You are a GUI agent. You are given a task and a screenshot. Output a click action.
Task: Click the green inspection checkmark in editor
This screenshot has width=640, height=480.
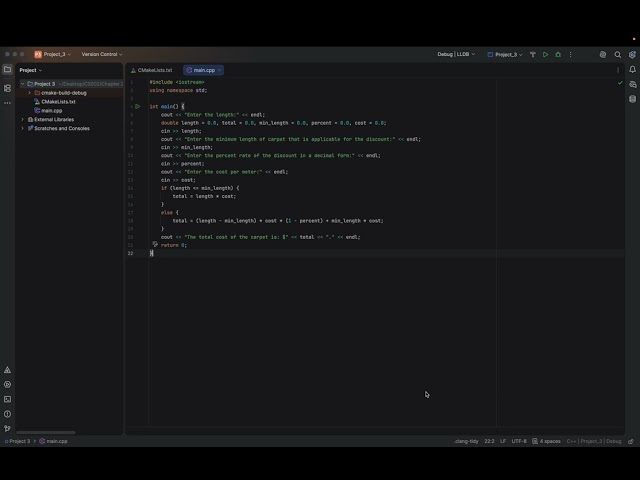pyautogui.click(x=620, y=82)
